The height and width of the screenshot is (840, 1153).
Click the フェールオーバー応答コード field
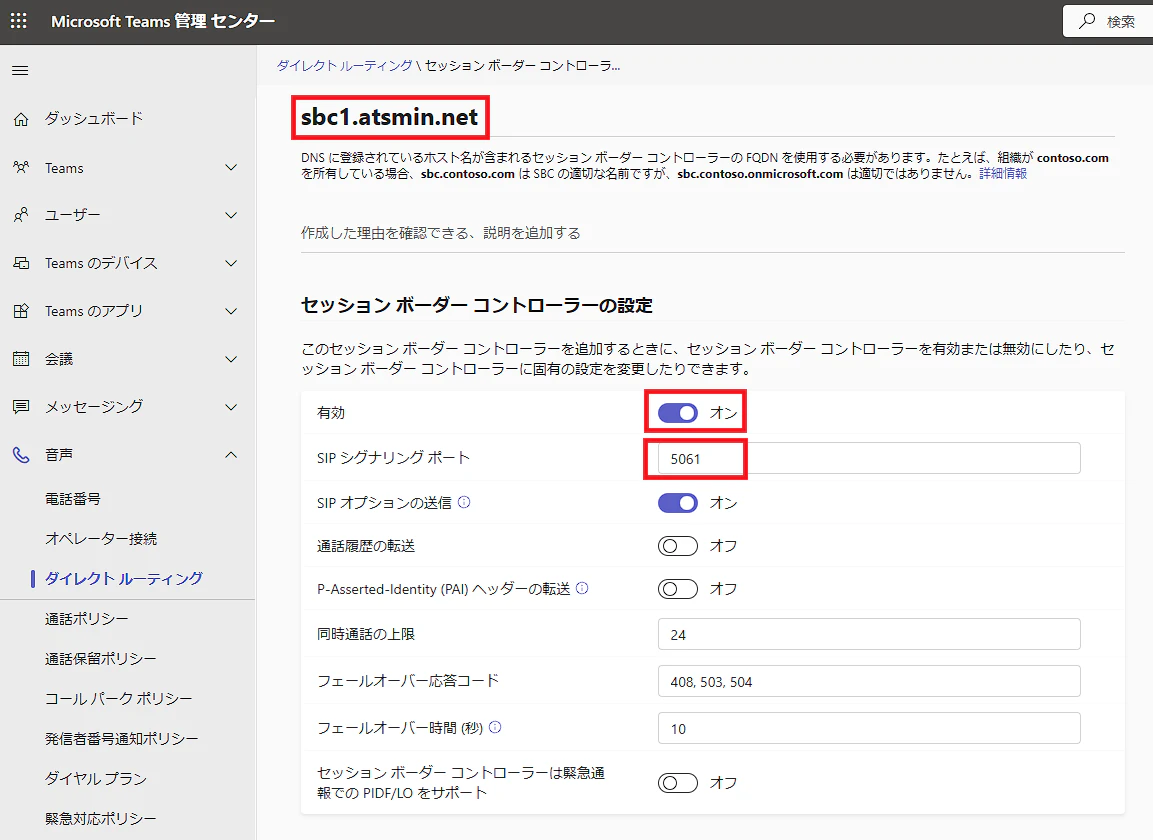tap(869, 681)
